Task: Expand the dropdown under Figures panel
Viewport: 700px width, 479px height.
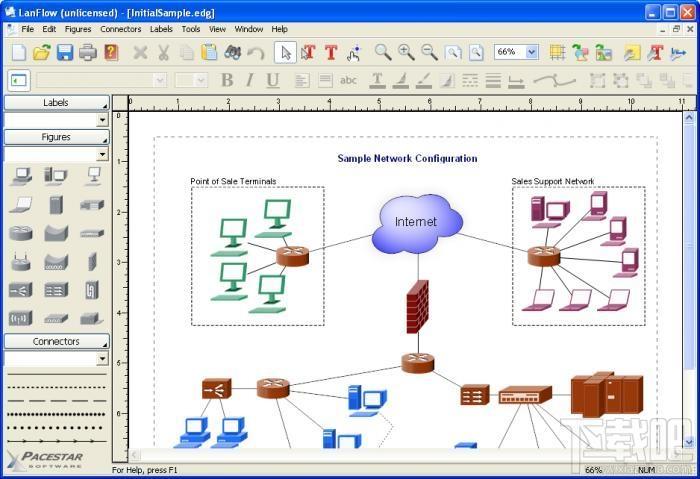Action: point(102,154)
